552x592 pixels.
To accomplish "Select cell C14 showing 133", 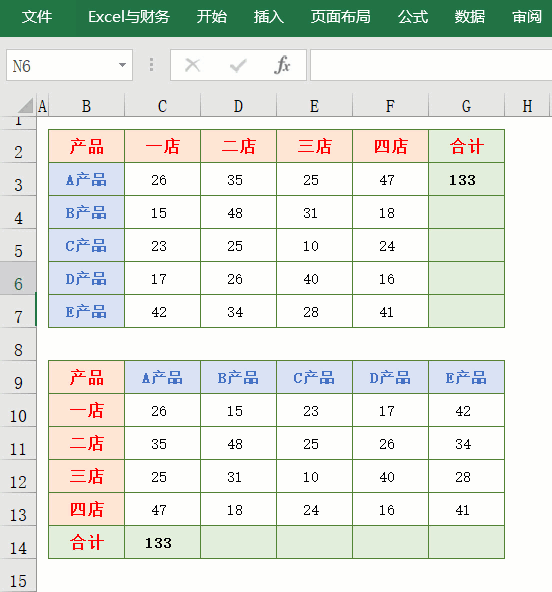I will (162, 543).
